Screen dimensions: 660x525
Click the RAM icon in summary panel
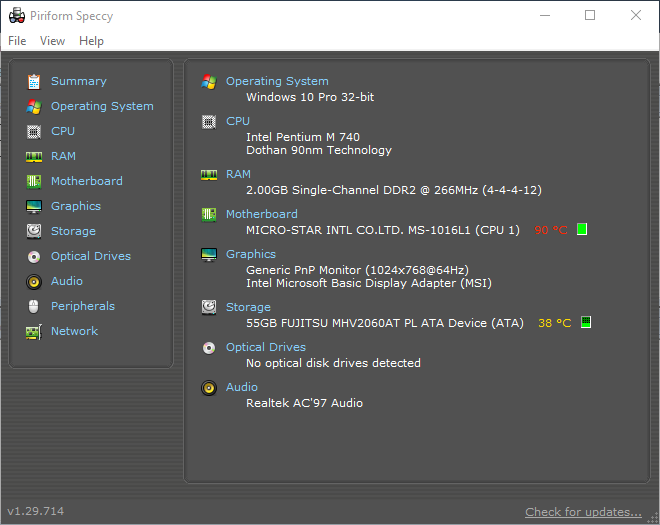[209, 175]
